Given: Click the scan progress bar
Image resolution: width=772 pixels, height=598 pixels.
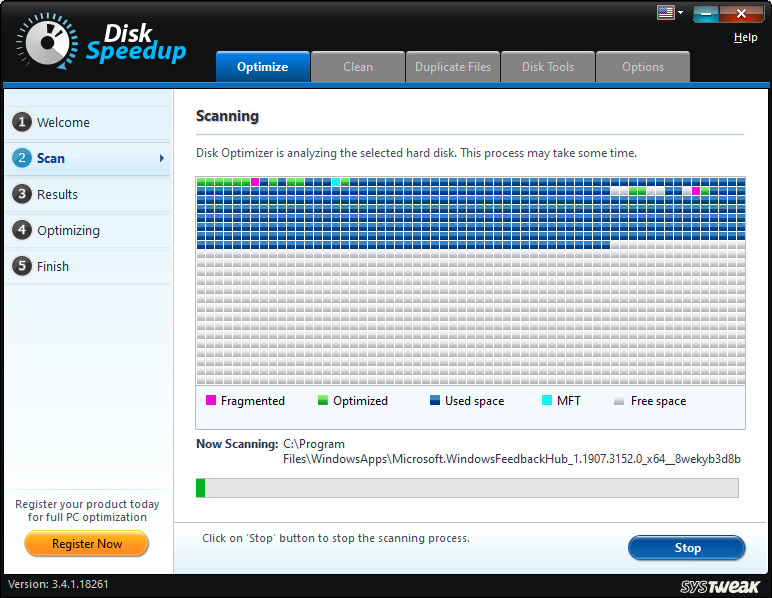Looking at the screenshot, I should click(467, 488).
